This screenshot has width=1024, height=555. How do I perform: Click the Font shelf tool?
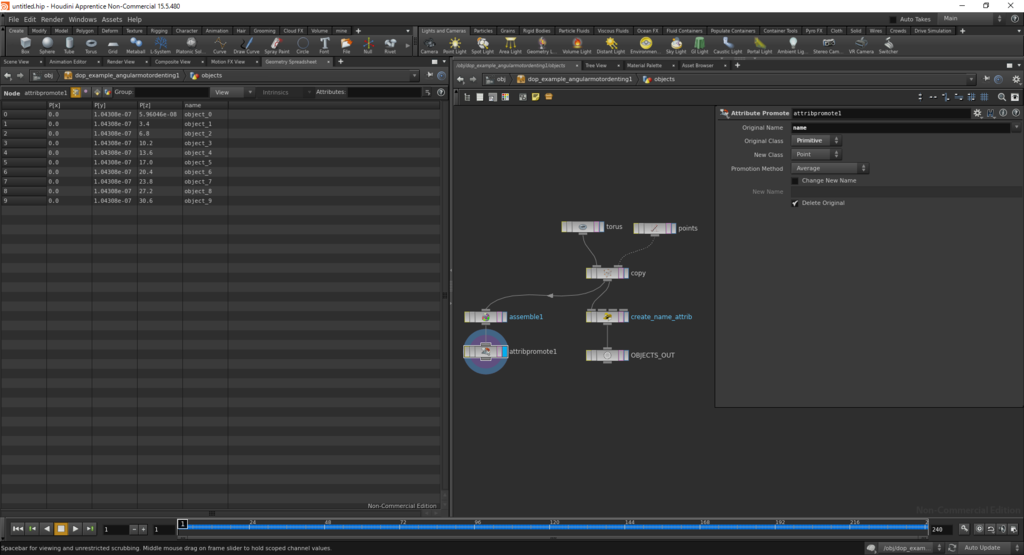click(324, 45)
